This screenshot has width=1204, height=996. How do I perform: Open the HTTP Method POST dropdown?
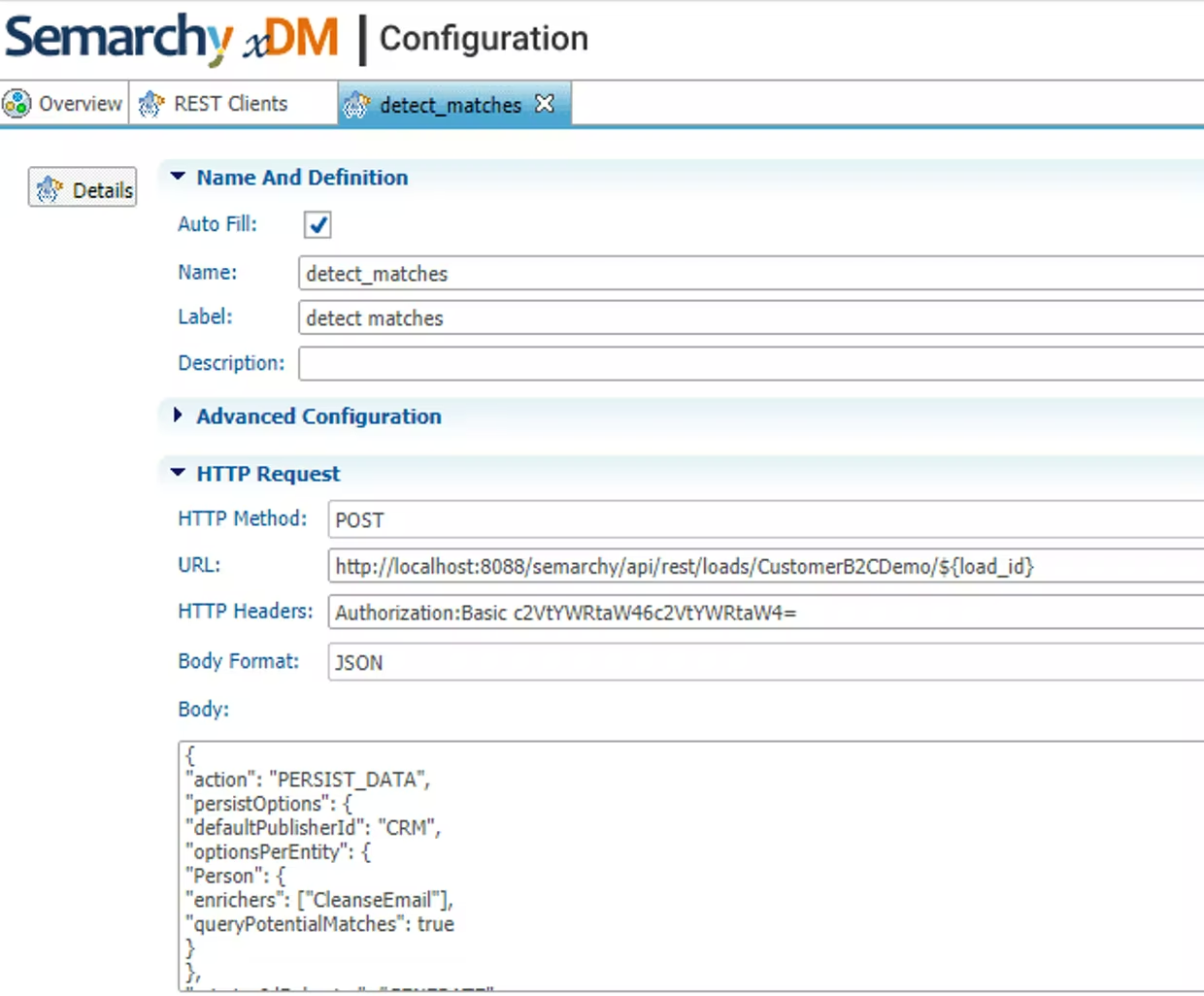click(x=766, y=519)
